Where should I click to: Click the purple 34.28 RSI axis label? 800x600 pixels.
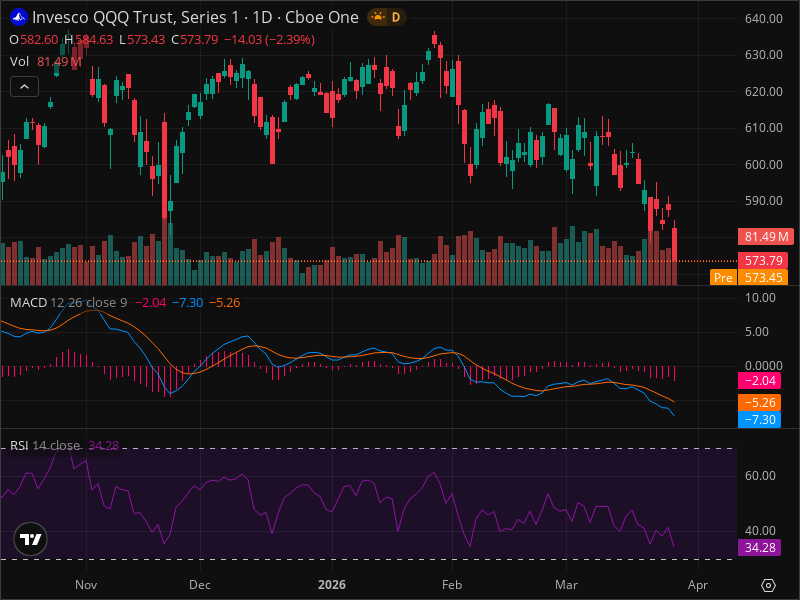(759, 547)
